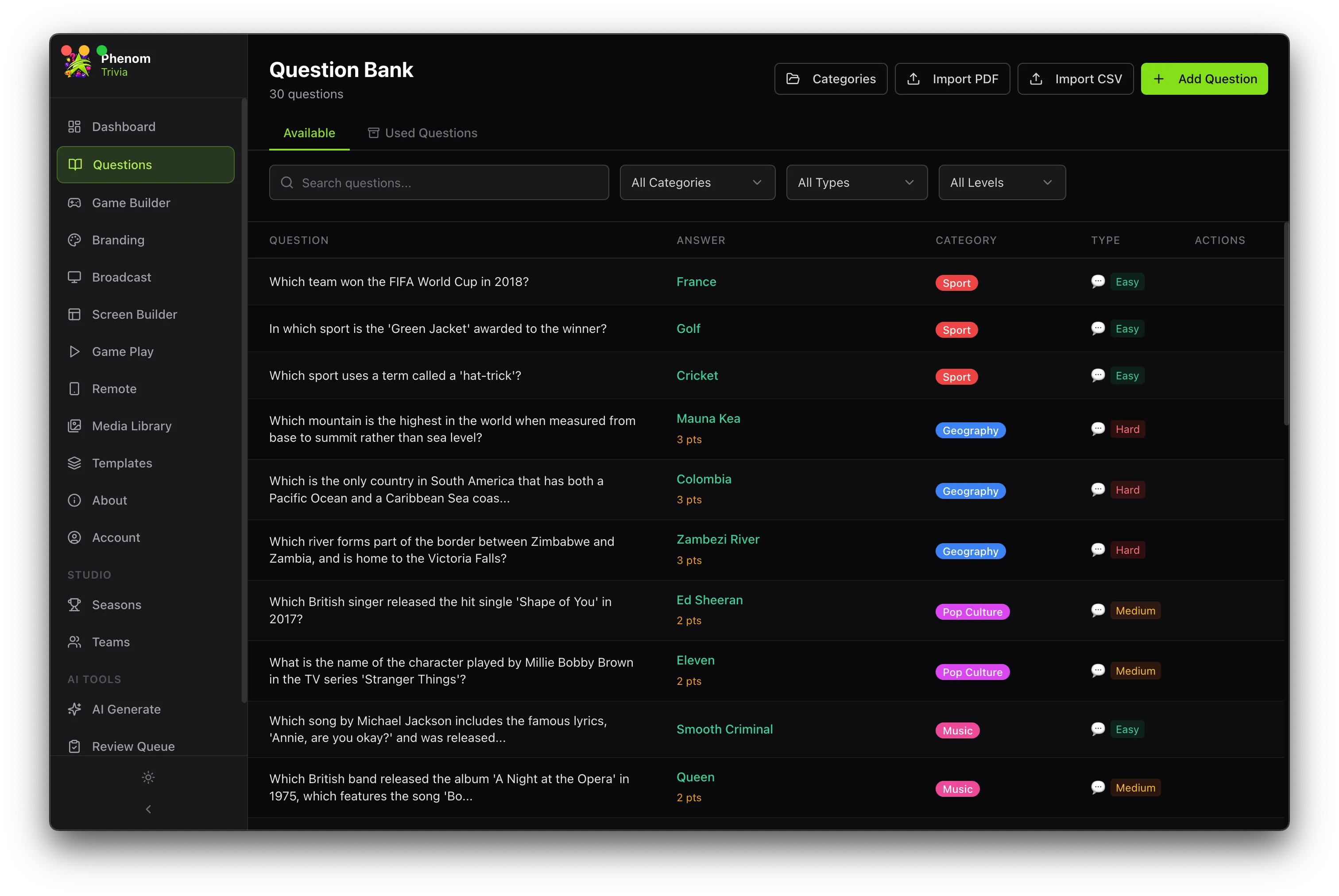Click the Templates layers icon
This screenshot has height=896, width=1339.
[74, 463]
